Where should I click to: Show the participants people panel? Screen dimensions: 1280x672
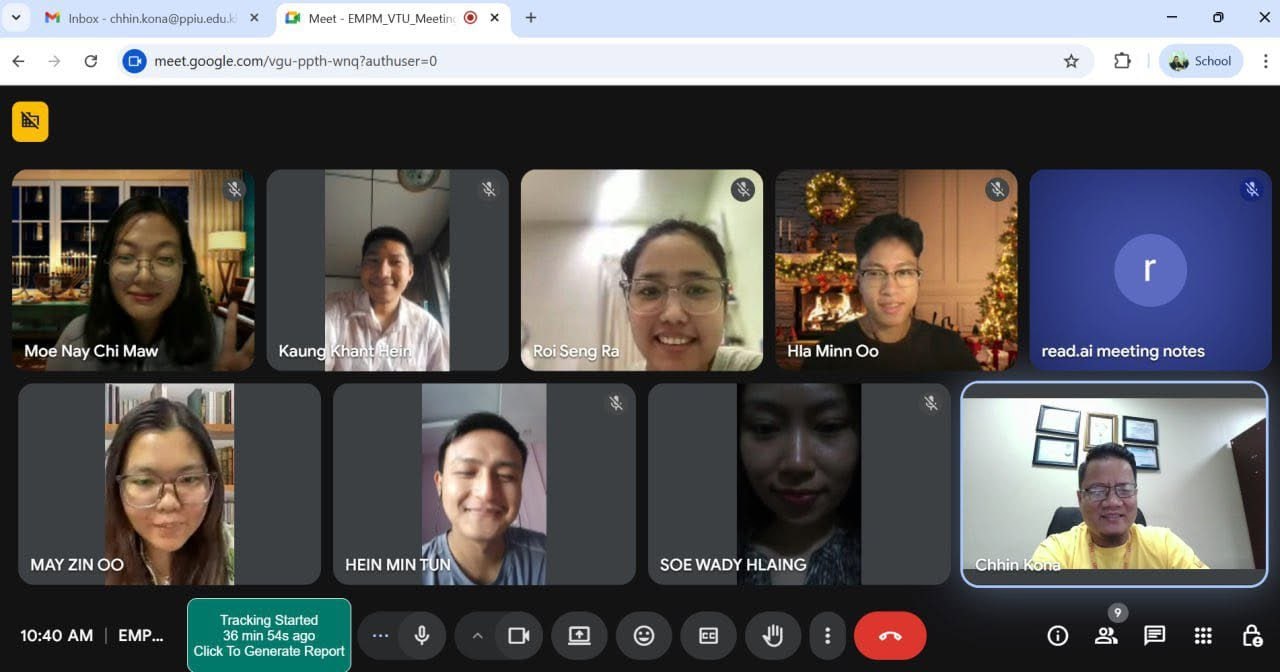coord(1106,636)
